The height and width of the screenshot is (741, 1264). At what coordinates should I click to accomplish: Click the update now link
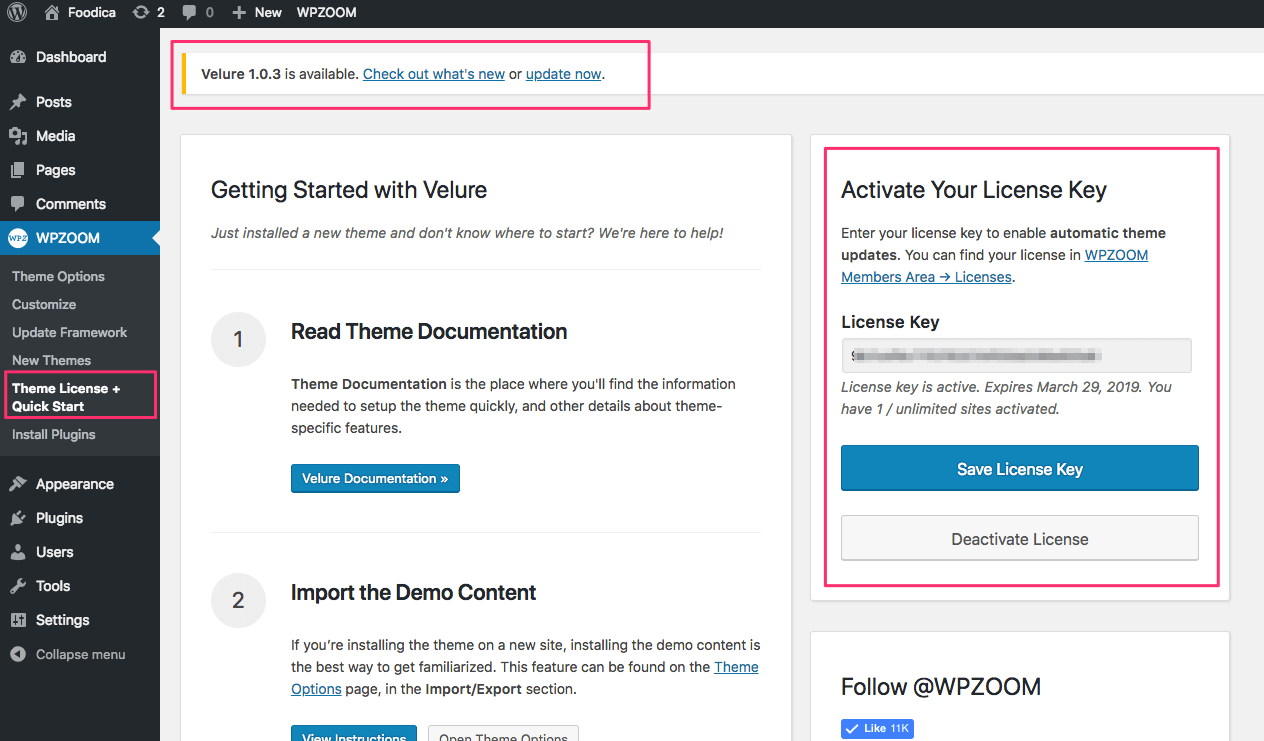563,74
